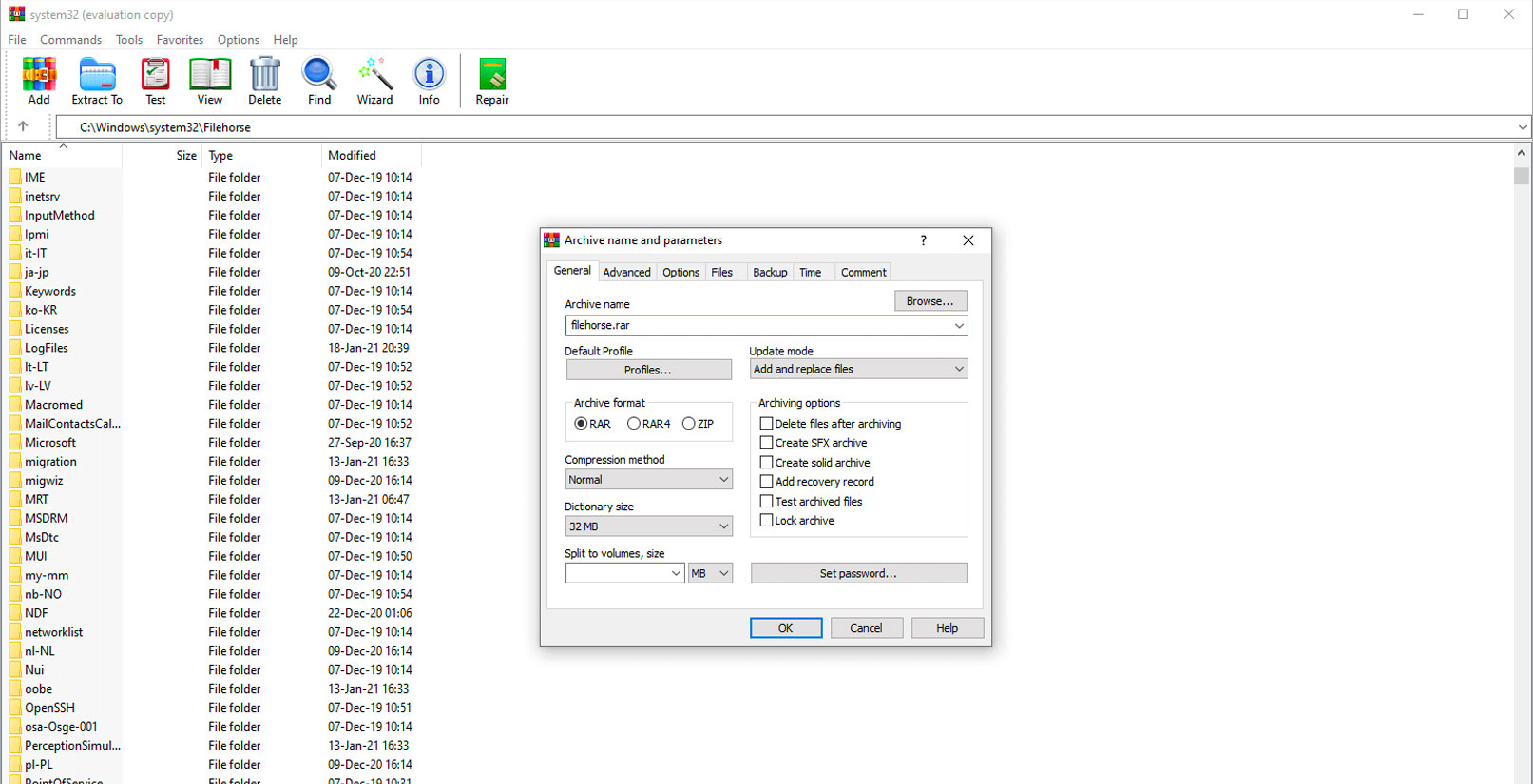Open the Split to volumes size dropdown
The height and width of the screenshot is (784, 1533).
[676, 573]
